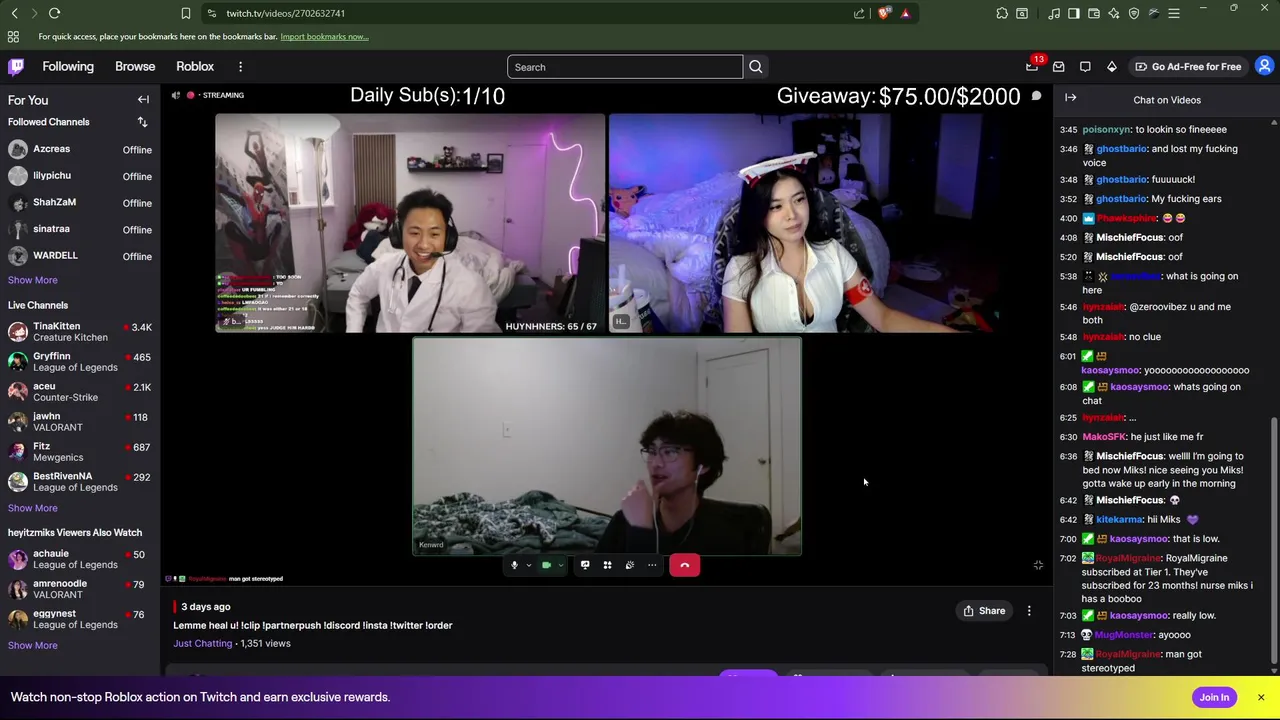Open the sinatraa followed channel
Screen dimensions: 1280x720
click(x=80, y=229)
